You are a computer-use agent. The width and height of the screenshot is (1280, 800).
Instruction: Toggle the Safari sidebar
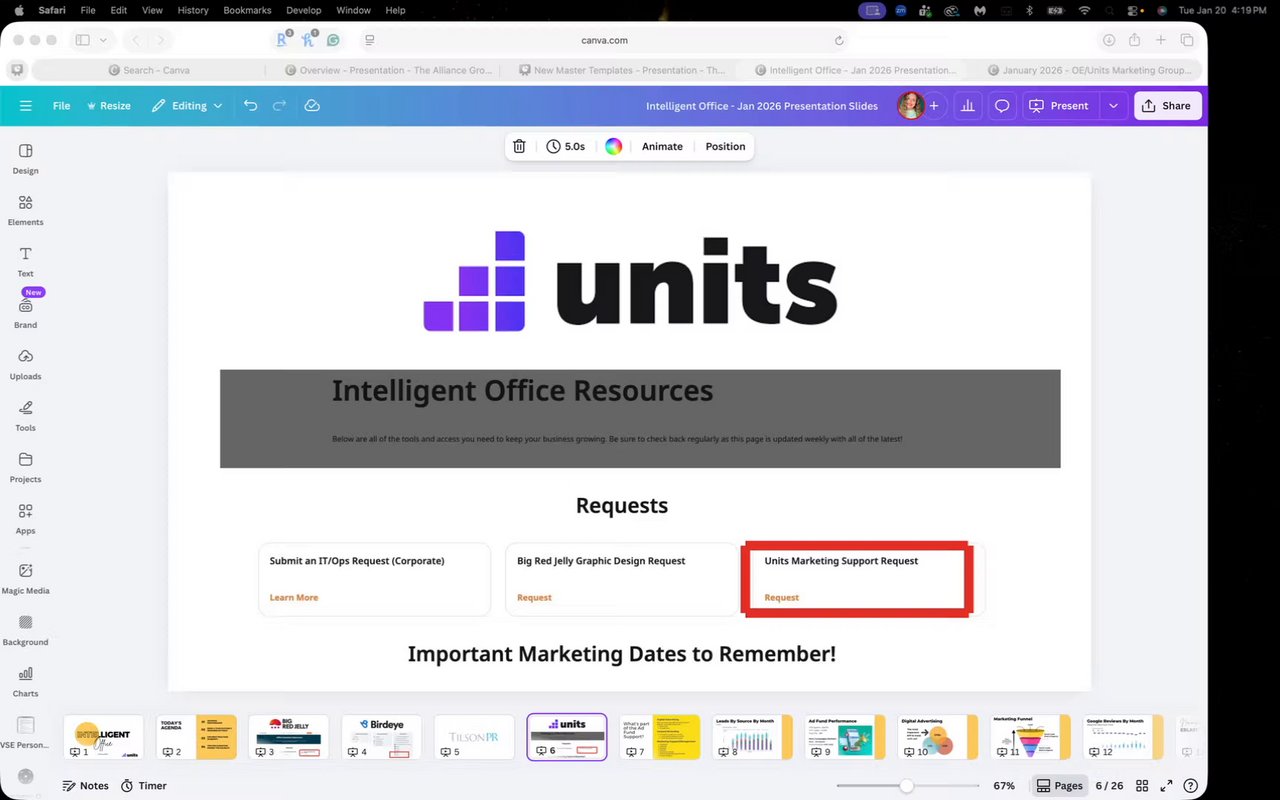pyautogui.click(x=83, y=40)
